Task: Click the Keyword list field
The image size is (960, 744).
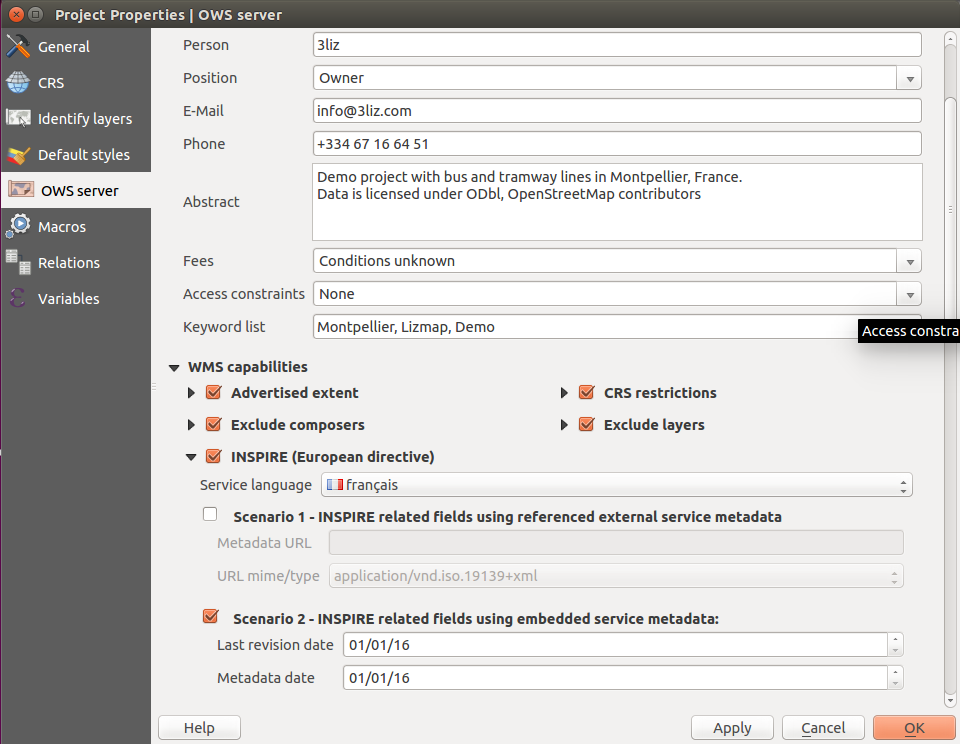Action: [x=617, y=327]
